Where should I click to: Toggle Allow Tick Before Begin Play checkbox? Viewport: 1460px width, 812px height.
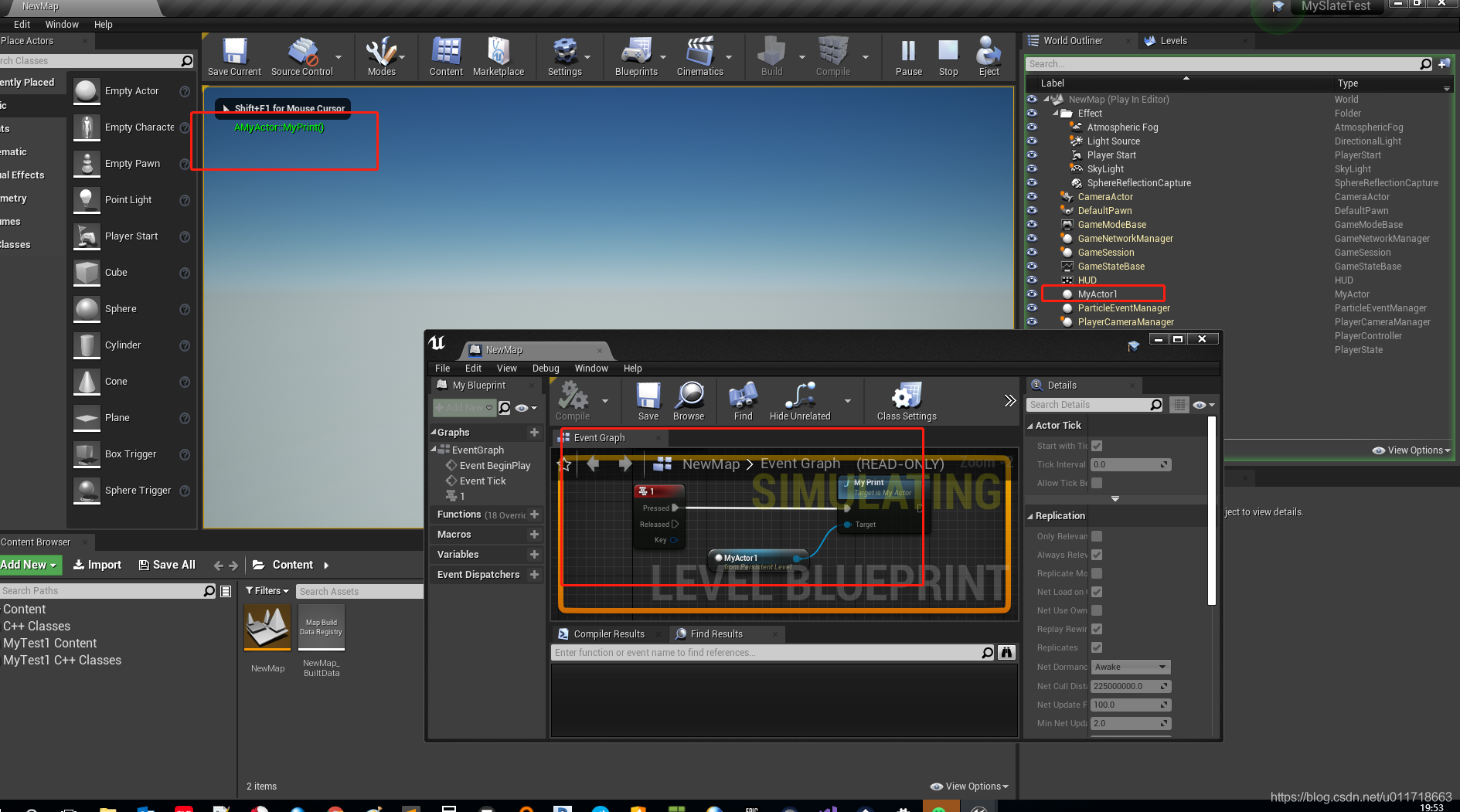coord(1097,483)
